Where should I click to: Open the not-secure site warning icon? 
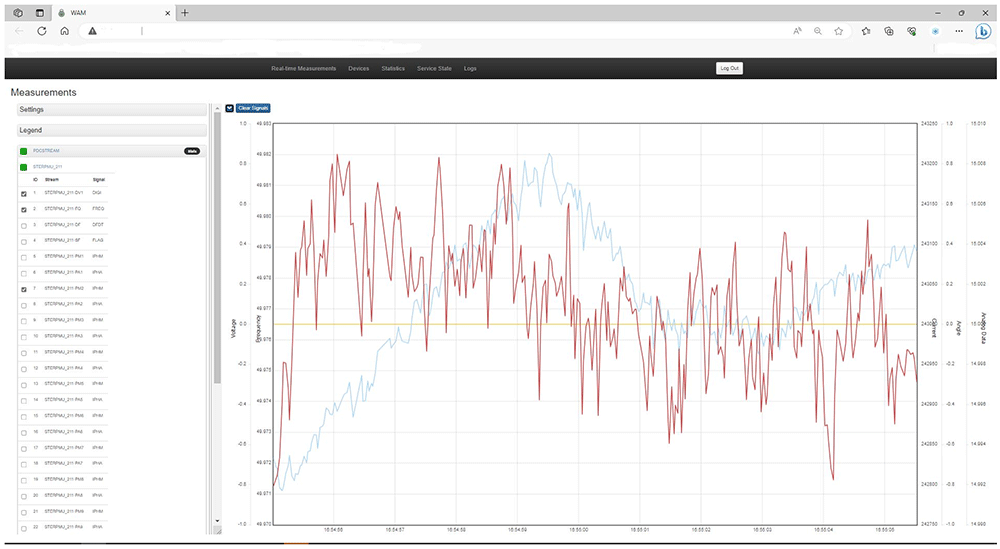(x=92, y=31)
